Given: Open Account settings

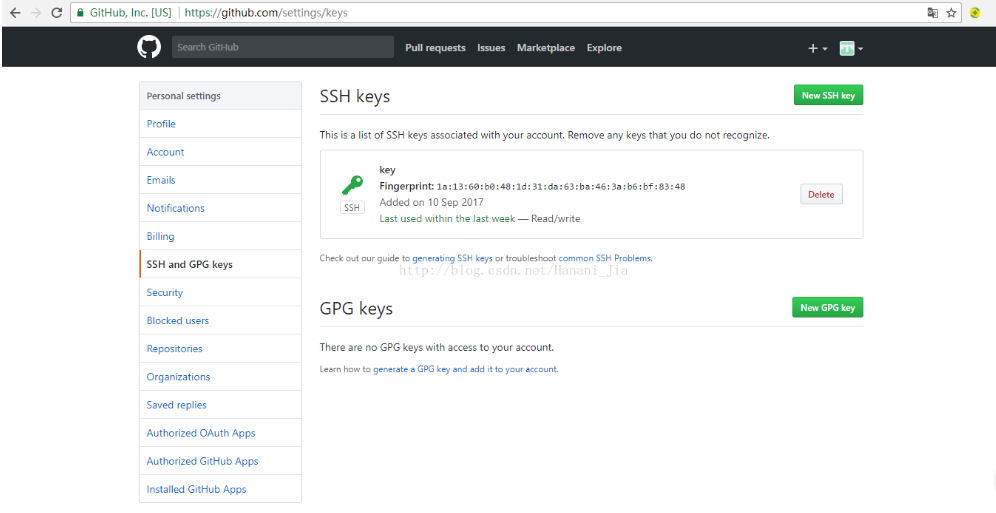Looking at the screenshot, I should pos(220,152).
